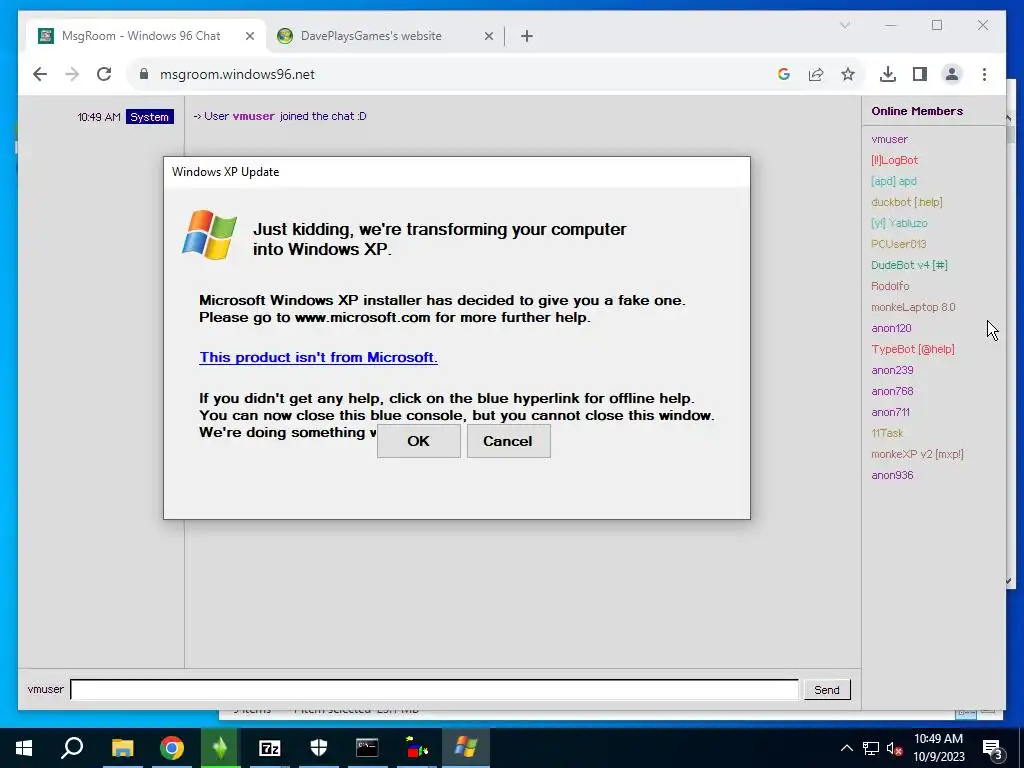Close the DavePlaysGames's website tab

tap(488, 36)
